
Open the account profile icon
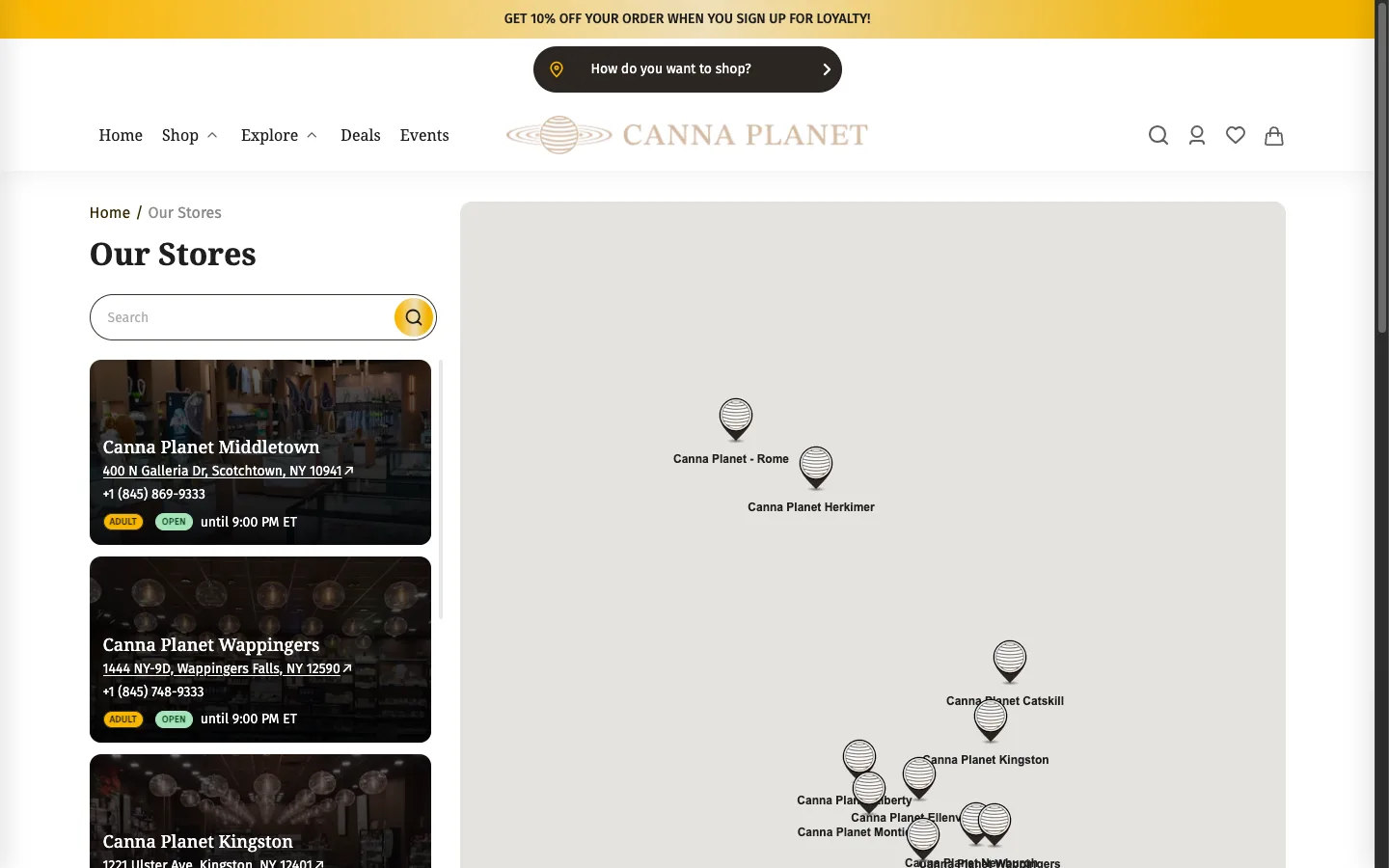pos(1197,136)
